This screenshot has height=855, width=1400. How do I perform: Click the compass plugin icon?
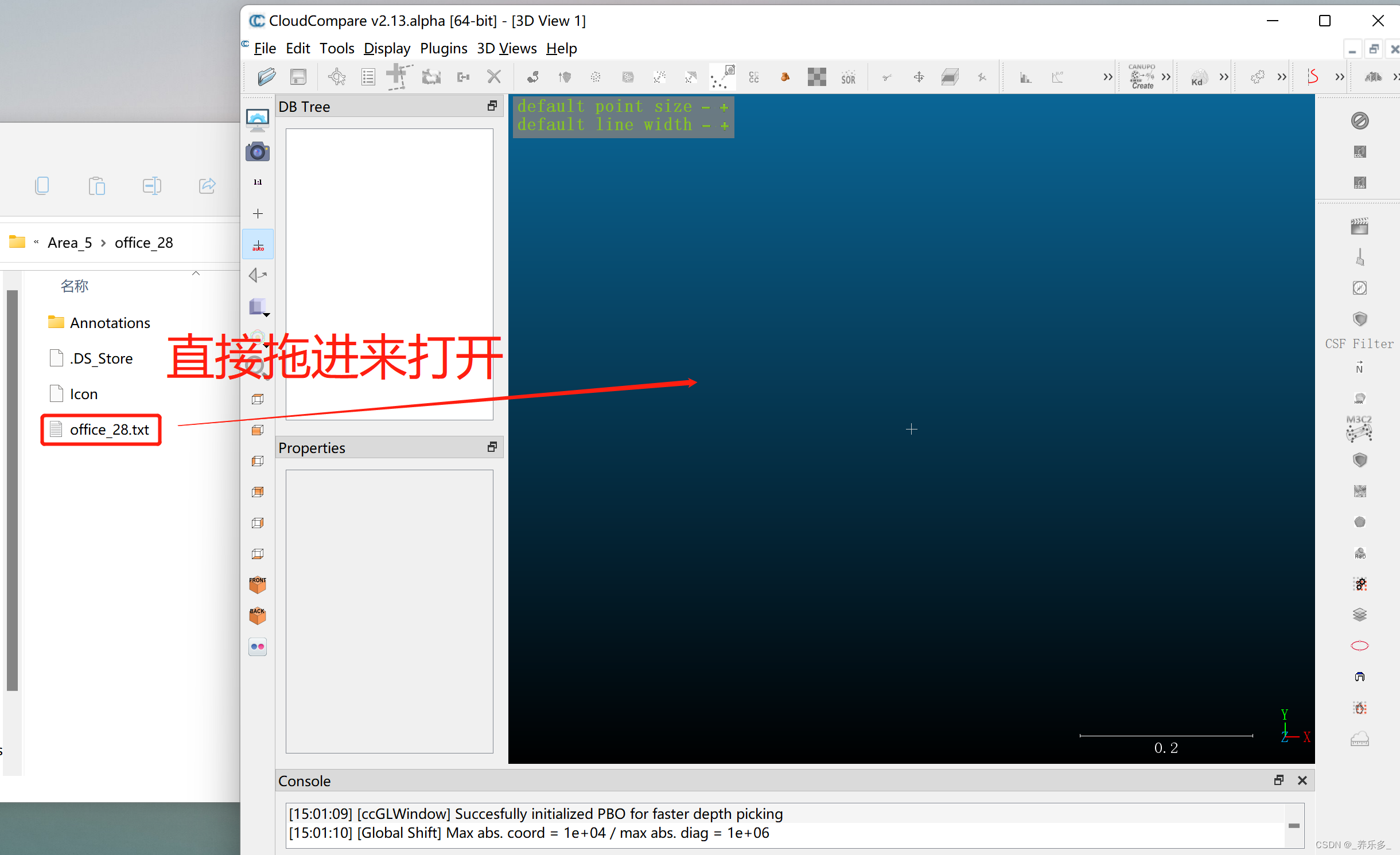pos(1359,288)
